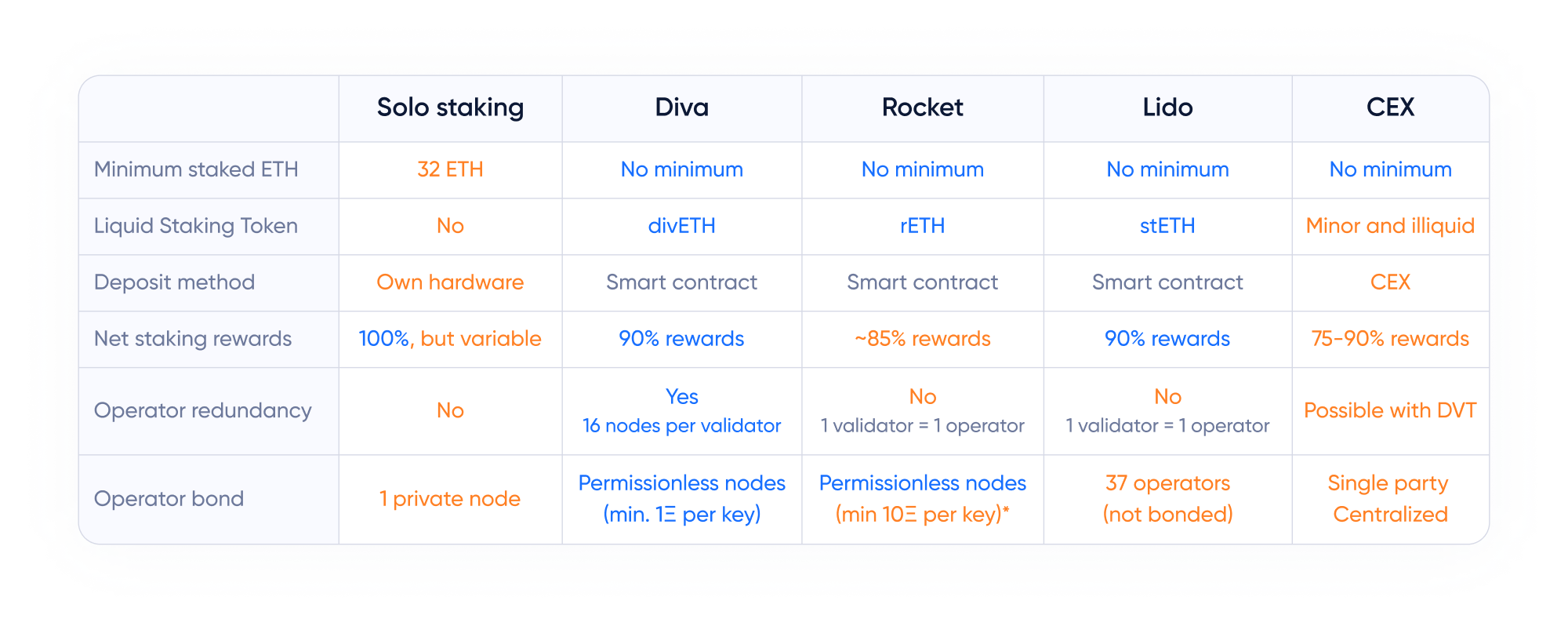Click the Solo staking column header
Viewport: 1568px width, 619px height.
pos(450,107)
